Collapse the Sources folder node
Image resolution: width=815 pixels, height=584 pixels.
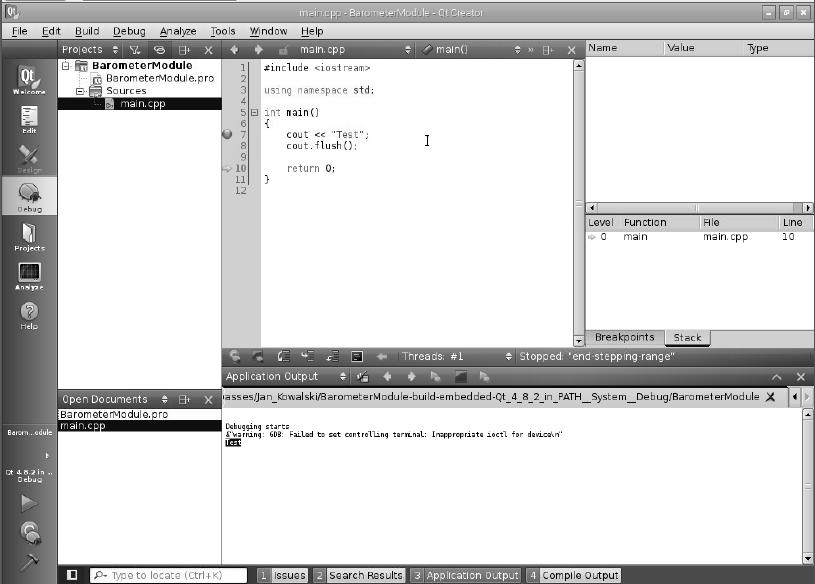pos(80,91)
